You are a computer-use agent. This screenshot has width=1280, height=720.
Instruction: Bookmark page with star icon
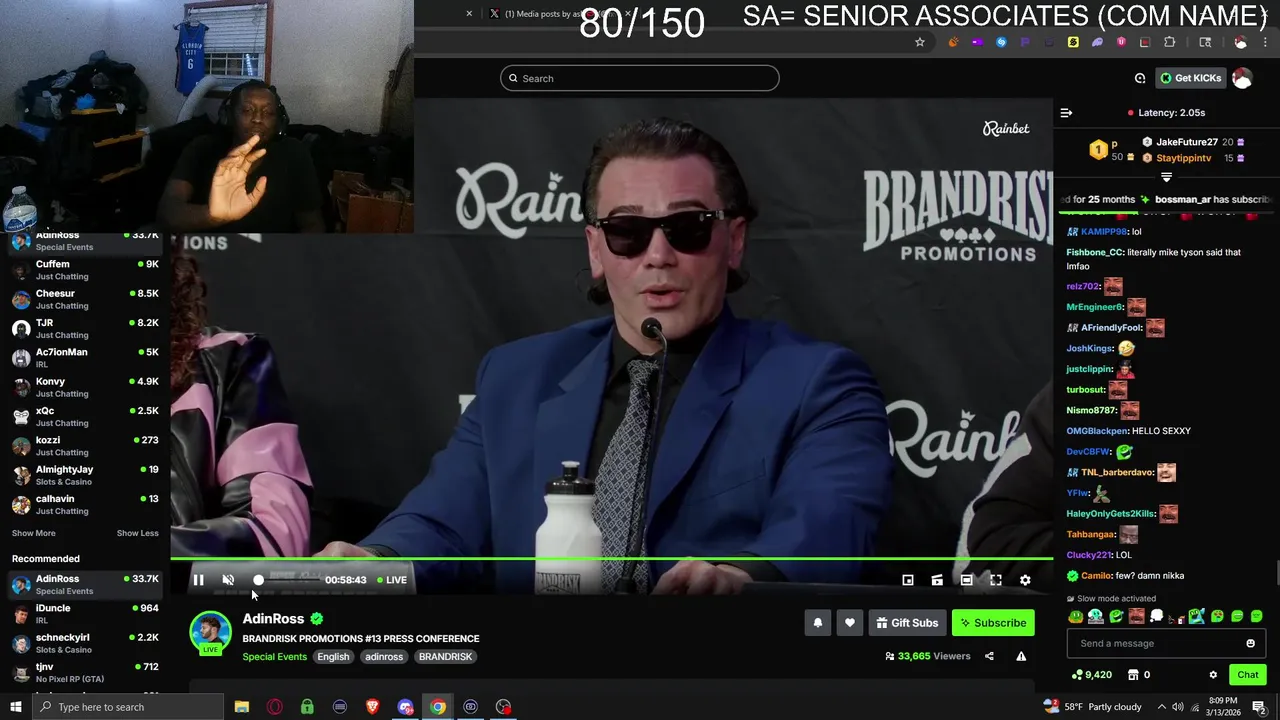tap(920, 42)
